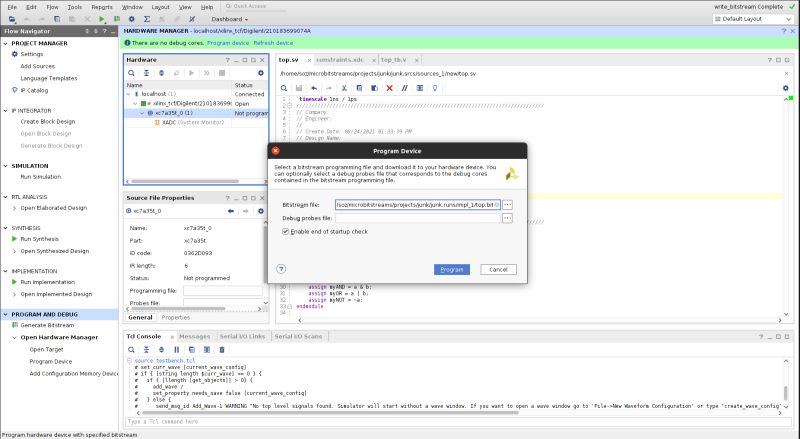800x439 pixels.
Task: Click the paste icon in editor toolbar
Action: click(x=374, y=88)
